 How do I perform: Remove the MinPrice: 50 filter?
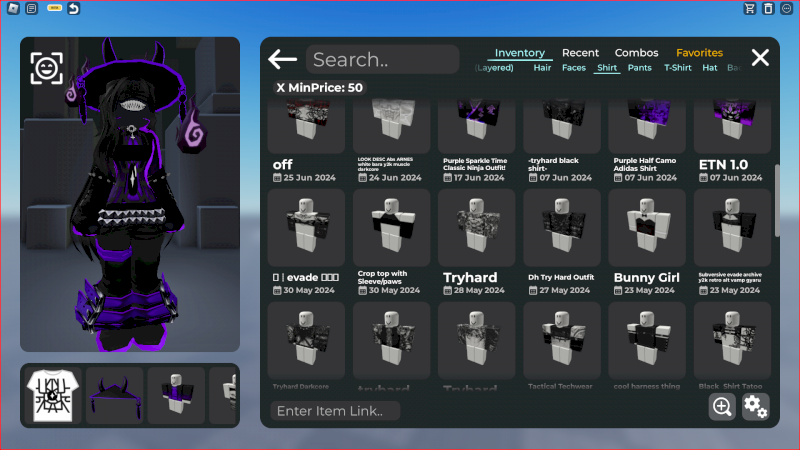[x=319, y=88]
